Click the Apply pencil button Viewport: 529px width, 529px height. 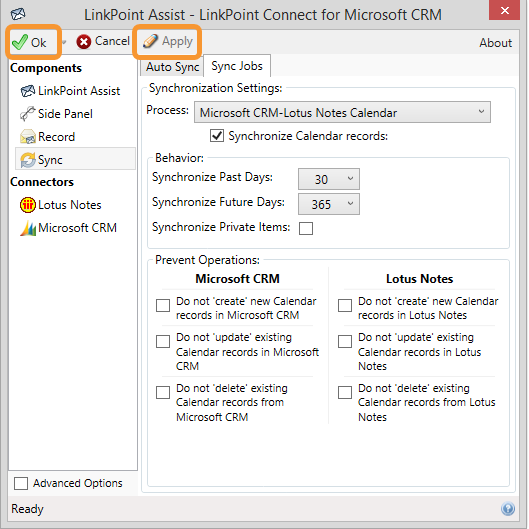(167, 41)
